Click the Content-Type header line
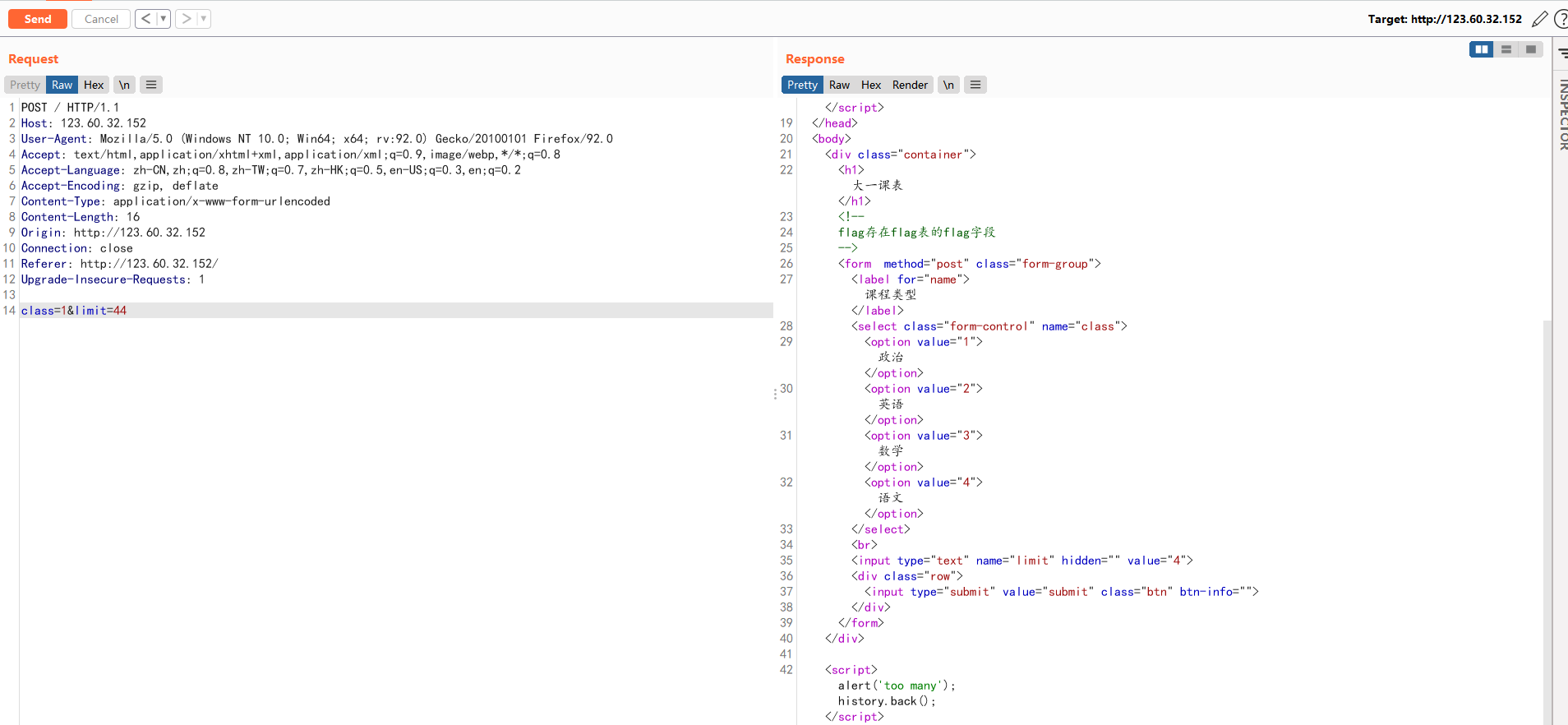This screenshot has width=1568, height=725. point(176,201)
